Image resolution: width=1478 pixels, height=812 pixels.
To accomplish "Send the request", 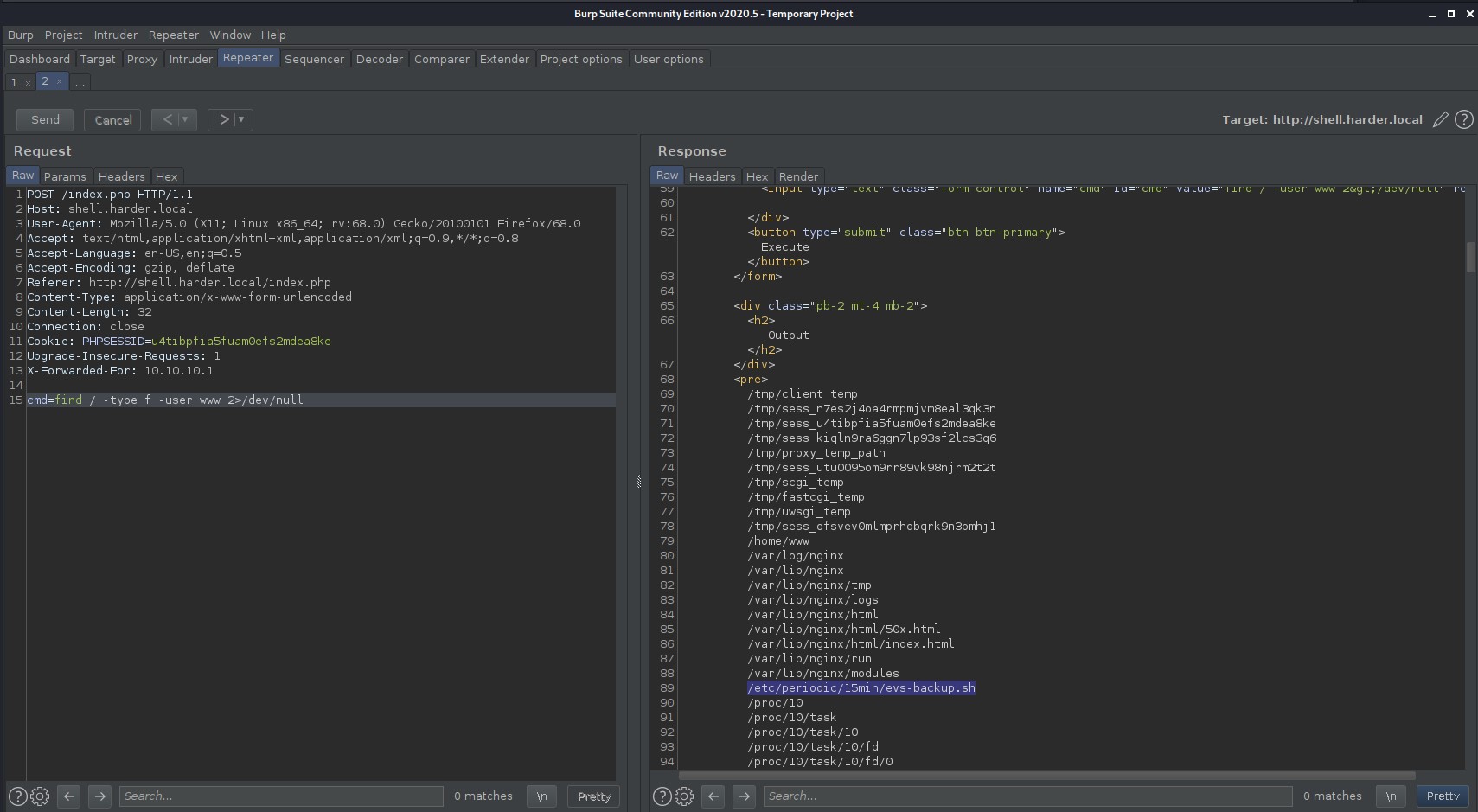I will (45, 120).
